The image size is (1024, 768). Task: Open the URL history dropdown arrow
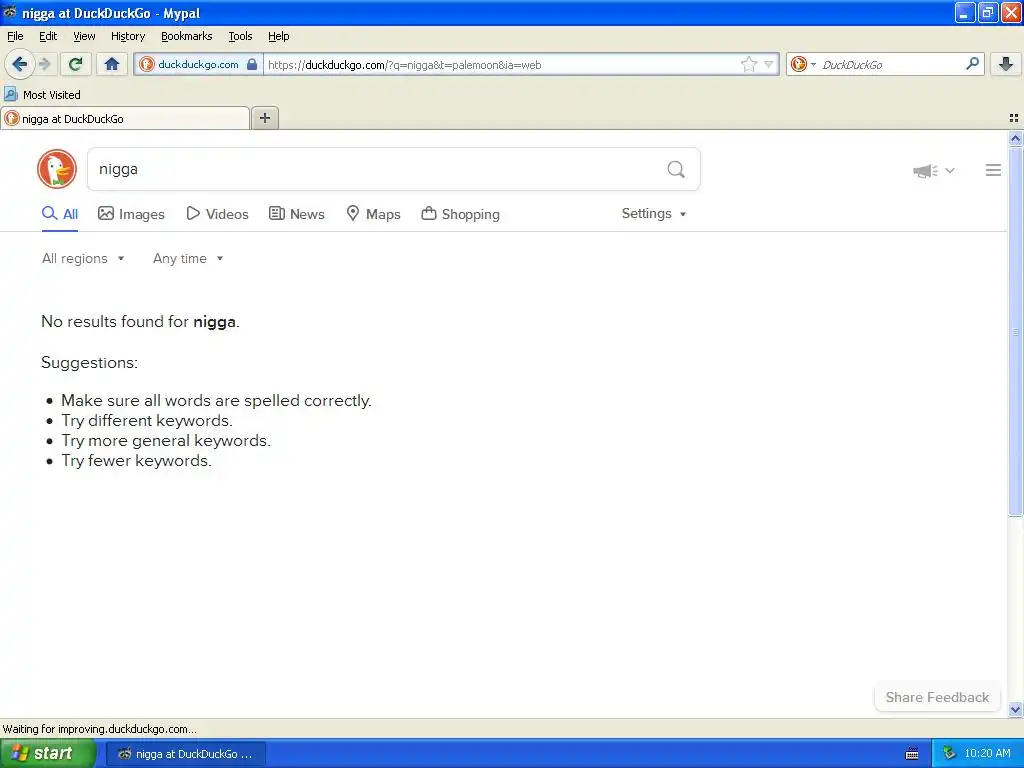769,64
